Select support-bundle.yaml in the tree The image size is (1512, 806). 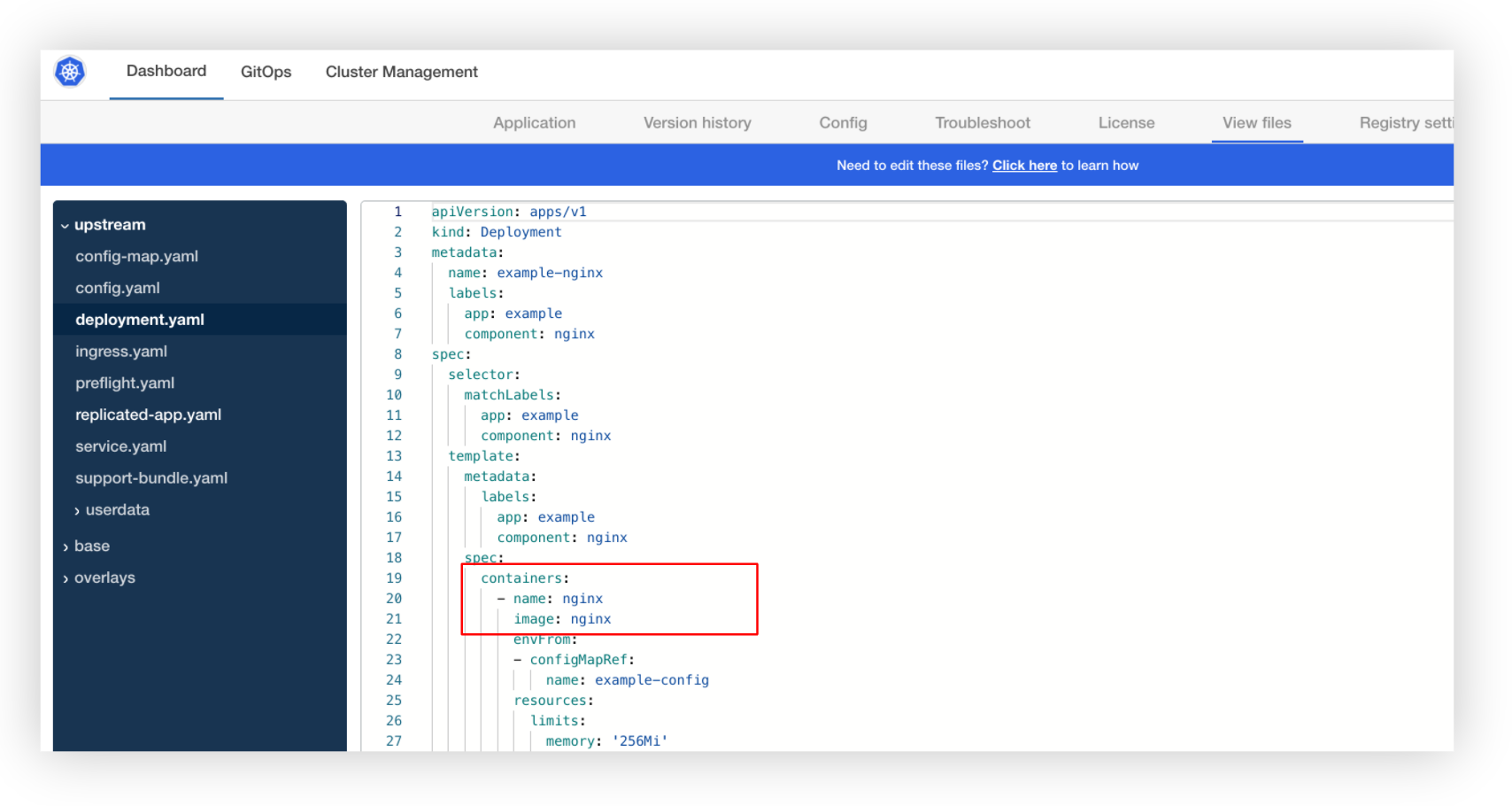tap(150, 477)
